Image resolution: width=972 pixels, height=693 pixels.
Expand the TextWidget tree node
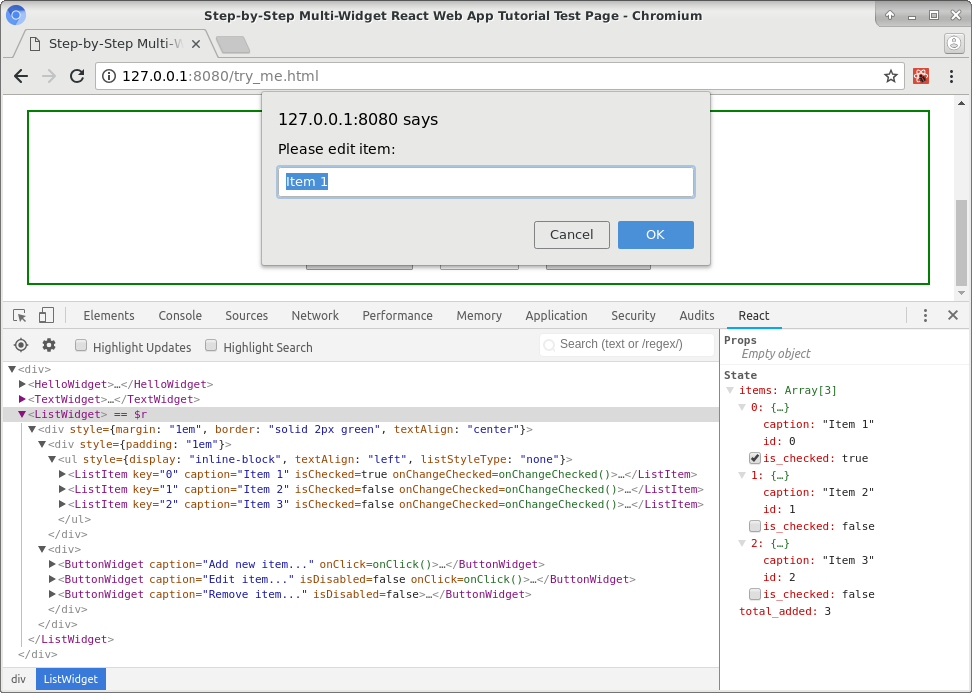pyautogui.click(x=22, y=399)
